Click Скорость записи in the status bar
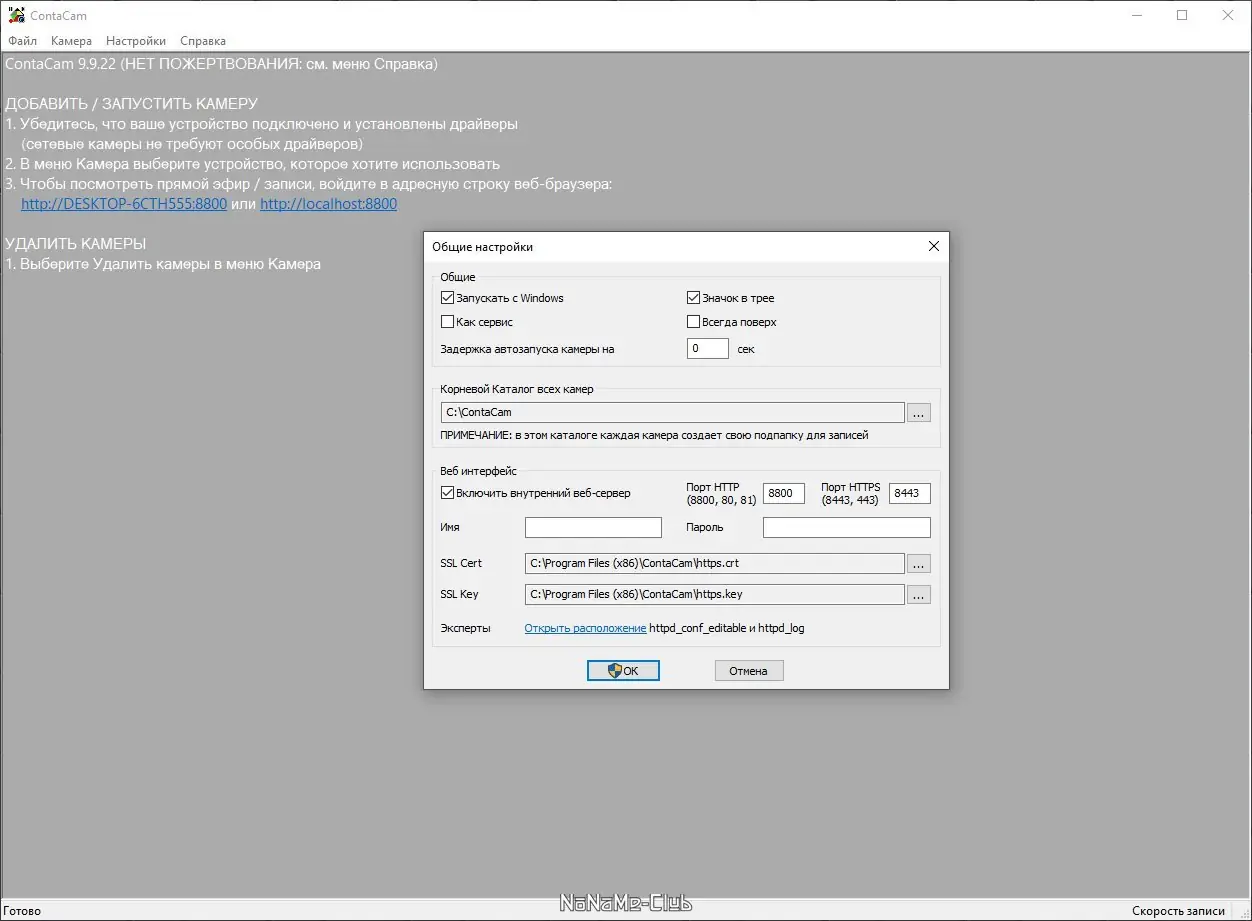Image resolution: width=1252 pixels, height=921 pixels. 1178,911
